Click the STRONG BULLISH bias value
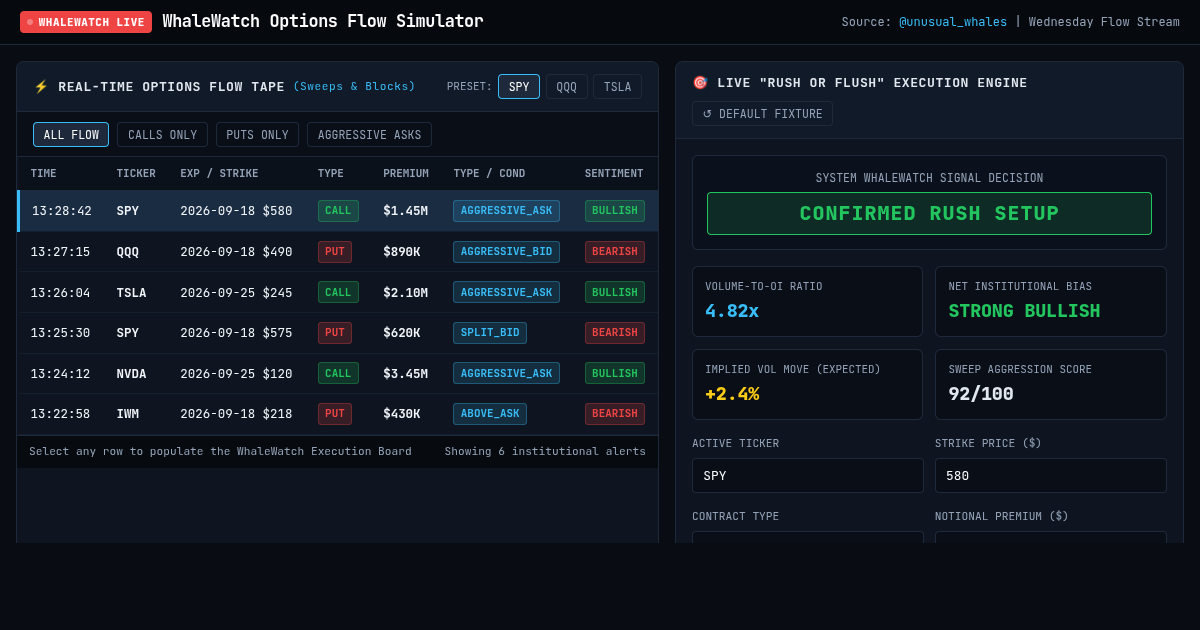 pyautogui.click(x=1024, y=311)
